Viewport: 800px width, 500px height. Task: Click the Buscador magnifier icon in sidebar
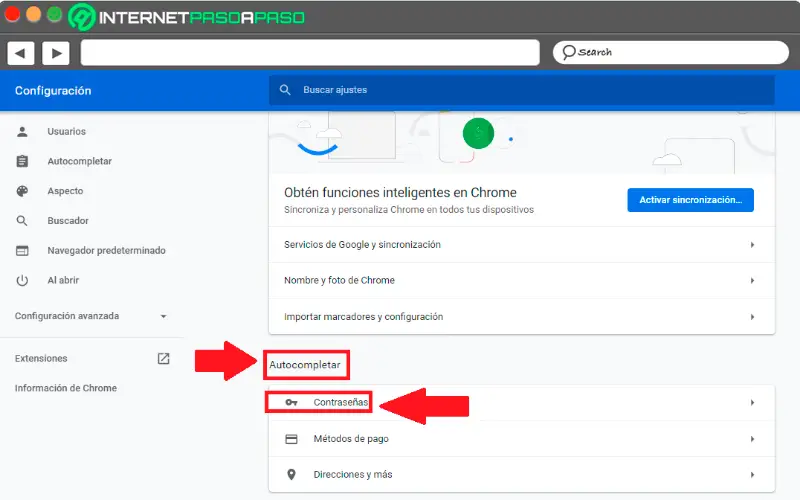click(x=22, y=220)
